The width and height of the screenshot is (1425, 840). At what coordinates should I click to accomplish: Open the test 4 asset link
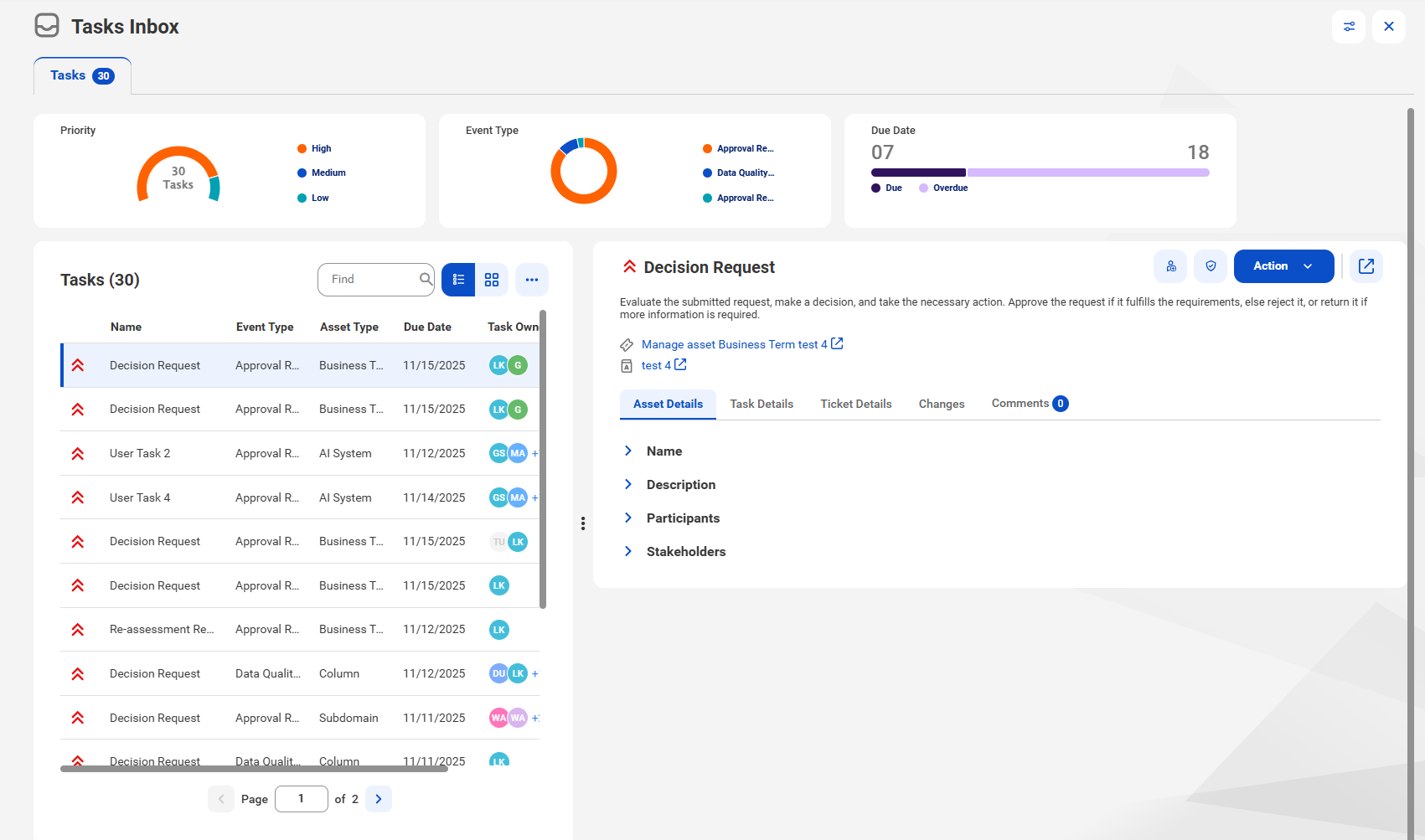click(656, 365)
